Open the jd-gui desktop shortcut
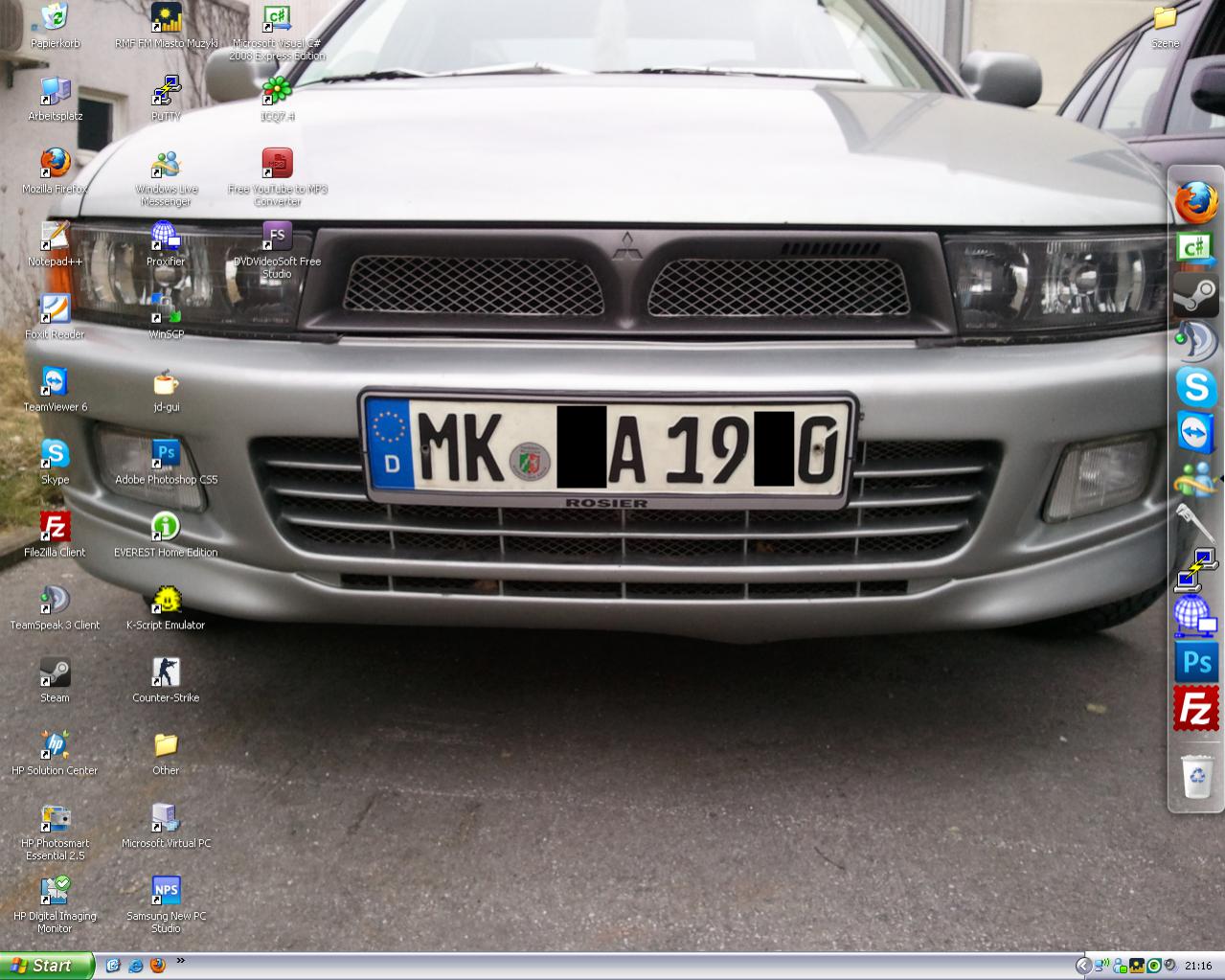This screenshot has width=1225, height=980. [x=166, y=390]
